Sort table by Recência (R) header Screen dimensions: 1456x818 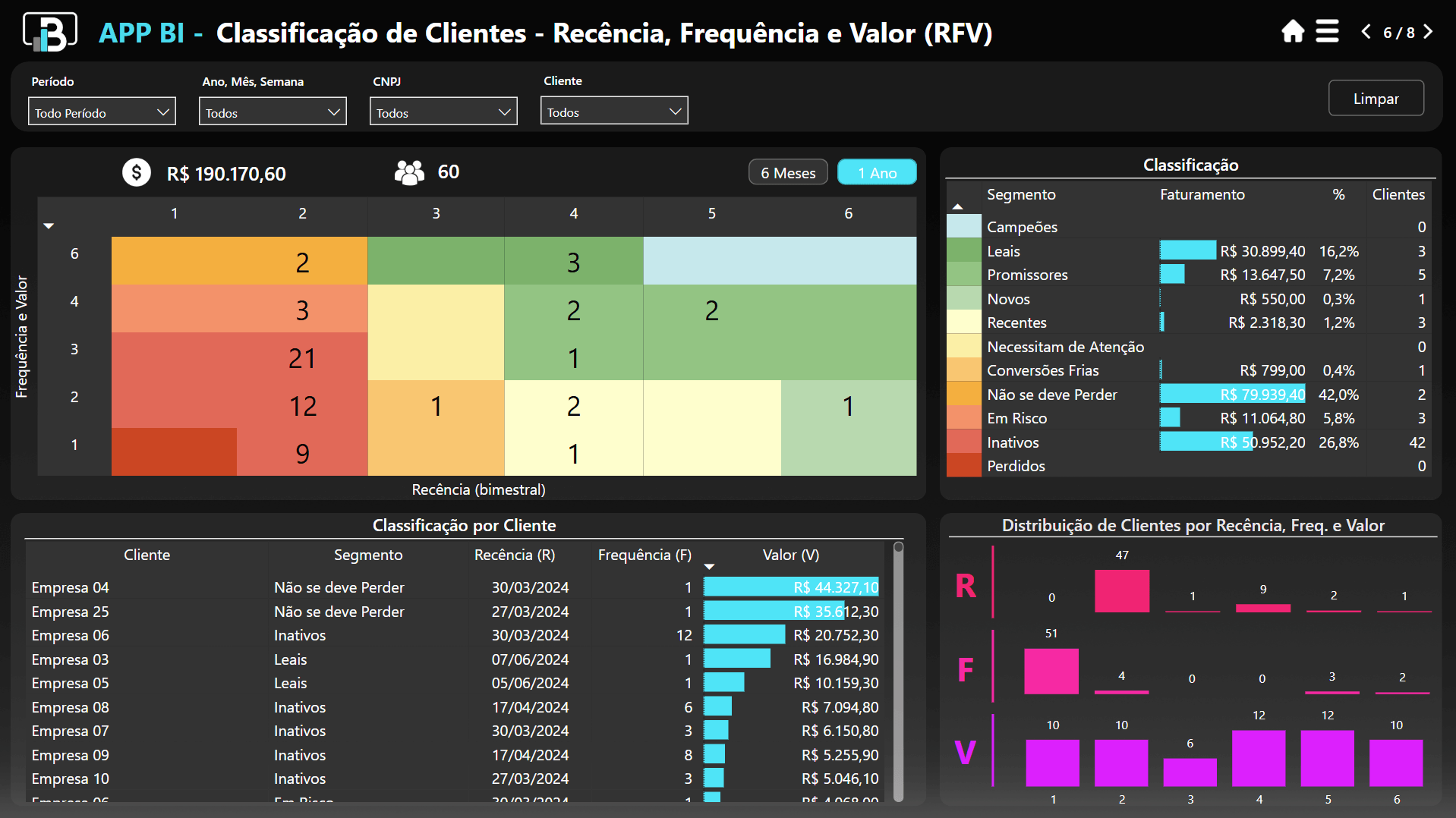(514, 555)
